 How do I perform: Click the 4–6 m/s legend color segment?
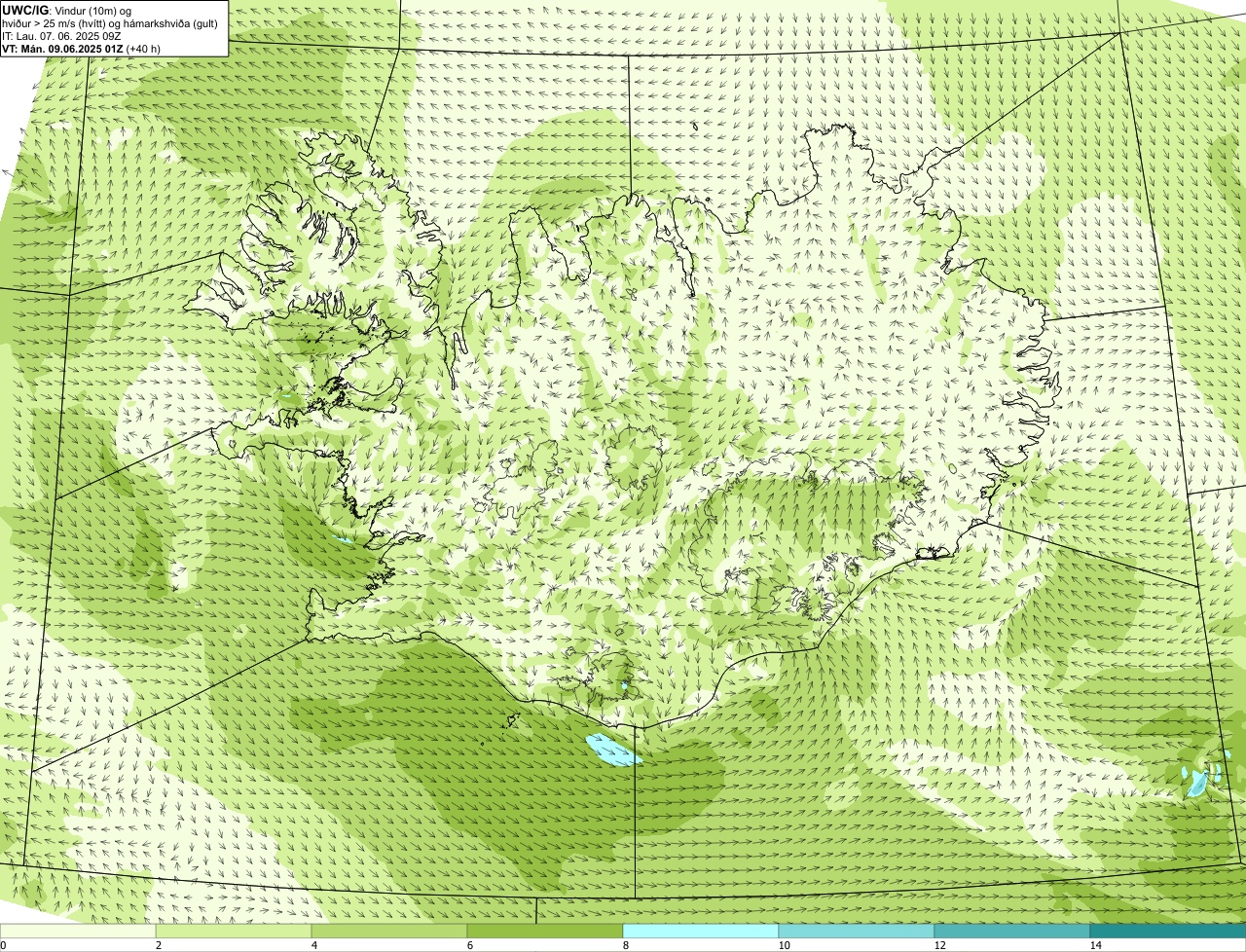pyautogui.click(x=389, y=931)
